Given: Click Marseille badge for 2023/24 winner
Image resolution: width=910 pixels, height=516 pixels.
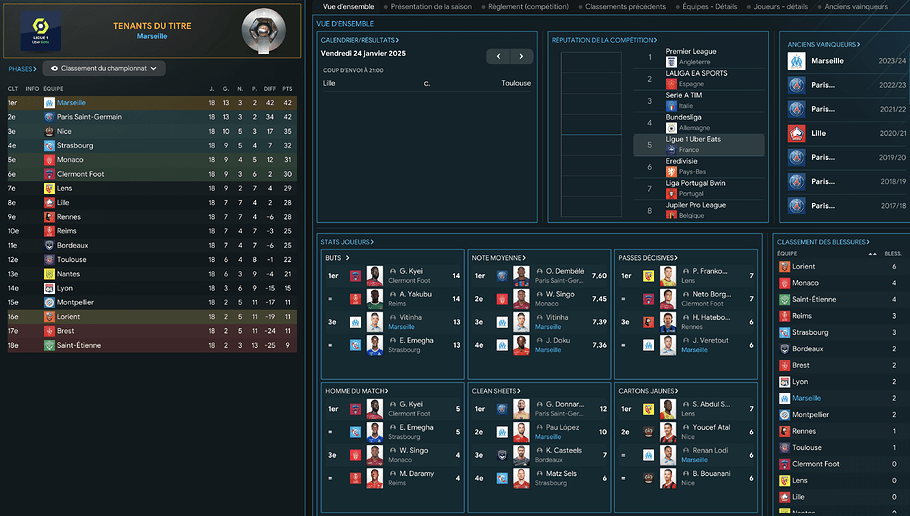Looking at the screenshot, I should pos(796,61).
